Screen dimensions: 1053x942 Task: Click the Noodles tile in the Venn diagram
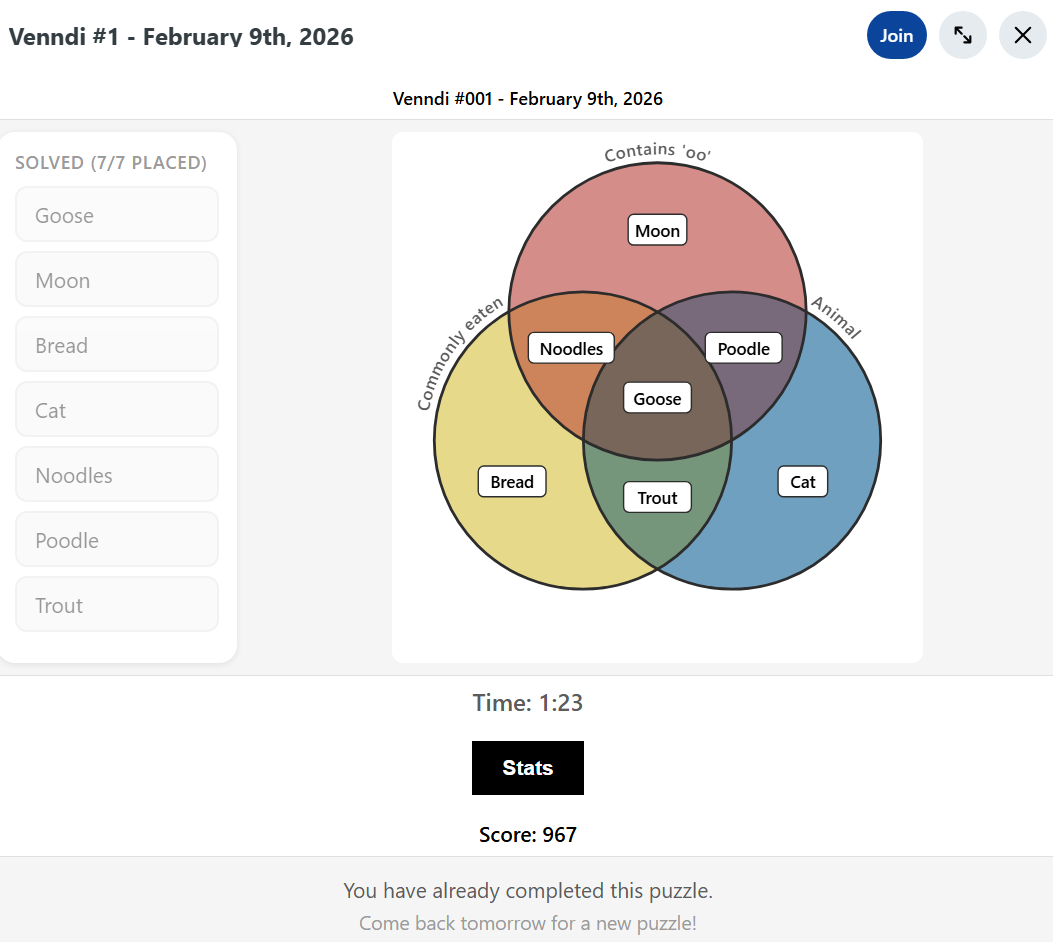tap(571, 348)
